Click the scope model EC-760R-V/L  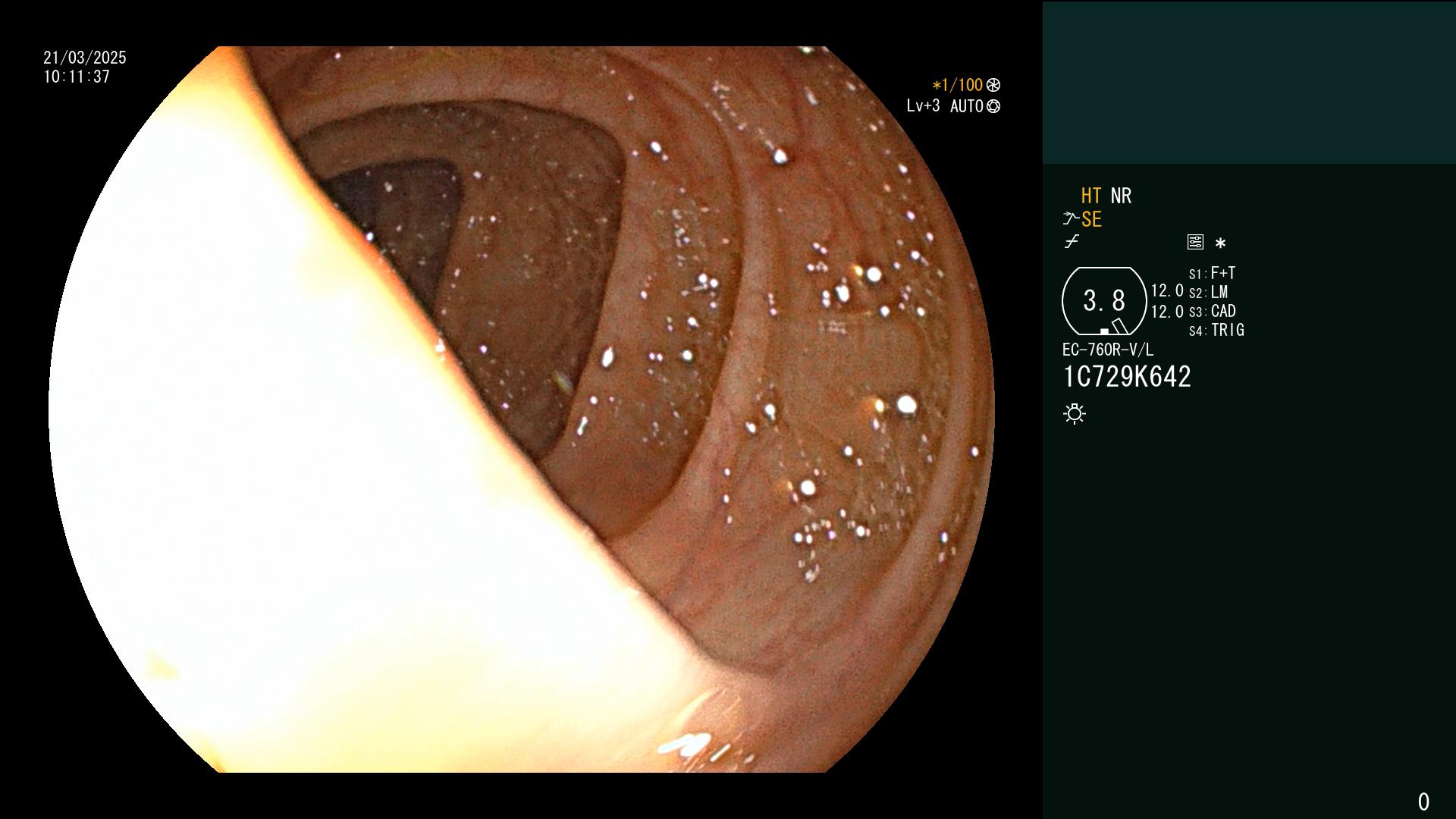point(1108,350)
